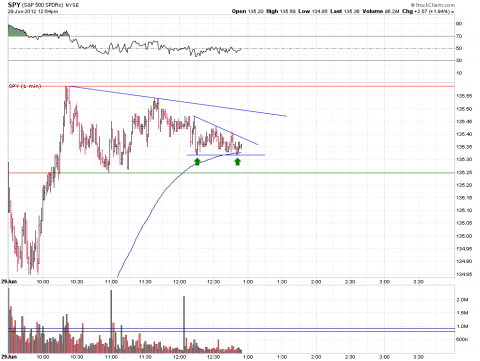Viewport: 480px width, 361px height.
Task: Click the "(S&P 500 SPDRs)" name label
Action: point(43,5)
